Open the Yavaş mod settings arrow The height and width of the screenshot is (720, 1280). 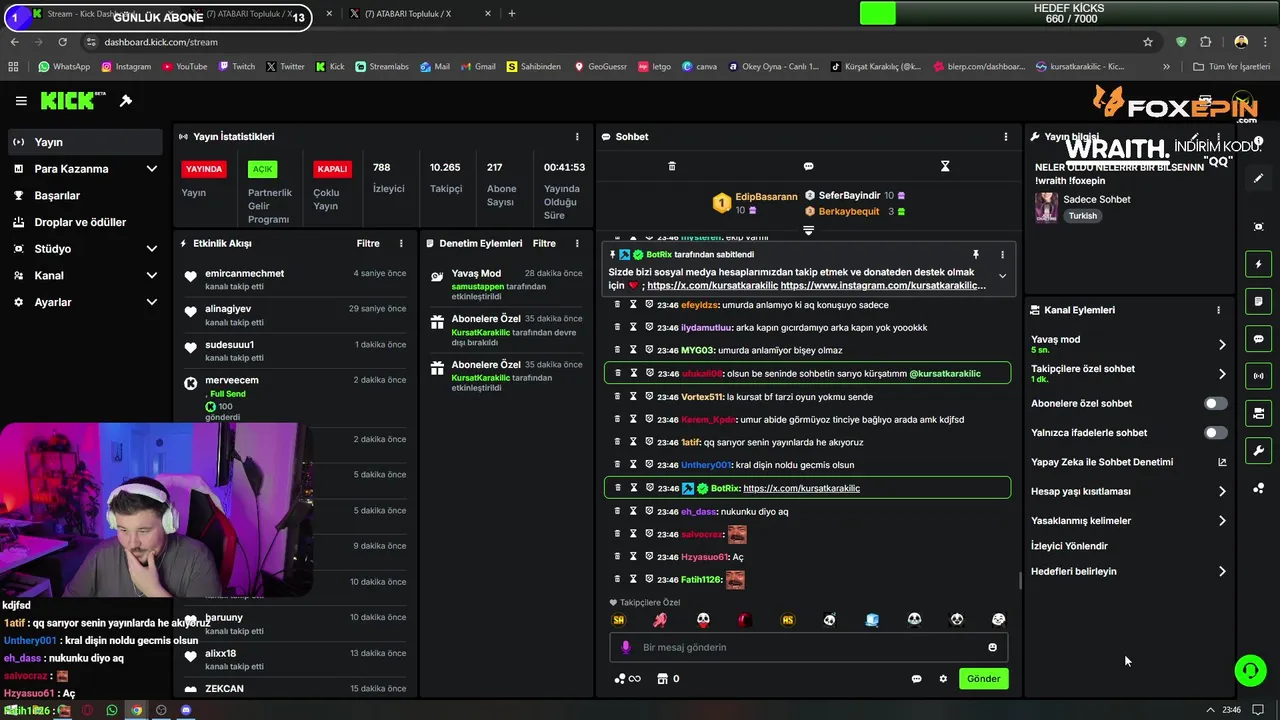(x=1222, y=344)
